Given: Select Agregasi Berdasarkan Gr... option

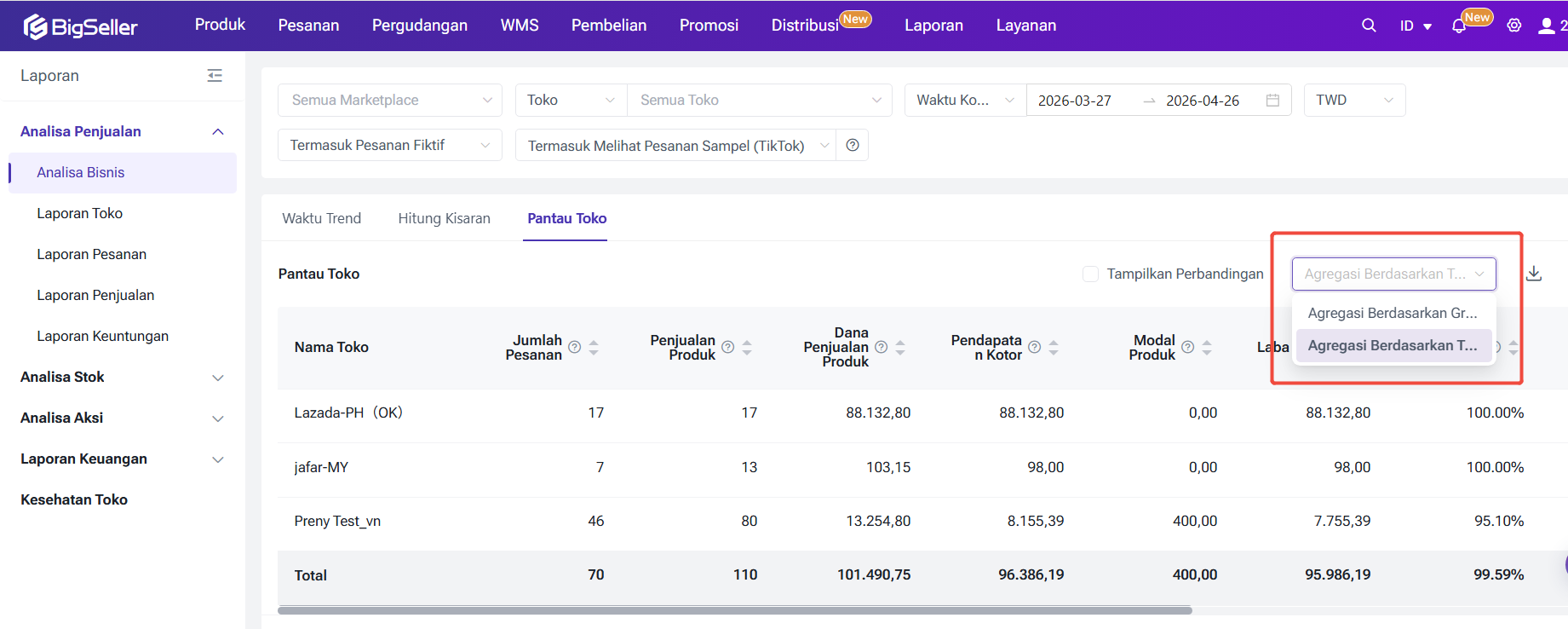Looking at the screenshot, I should [1393, 313].
